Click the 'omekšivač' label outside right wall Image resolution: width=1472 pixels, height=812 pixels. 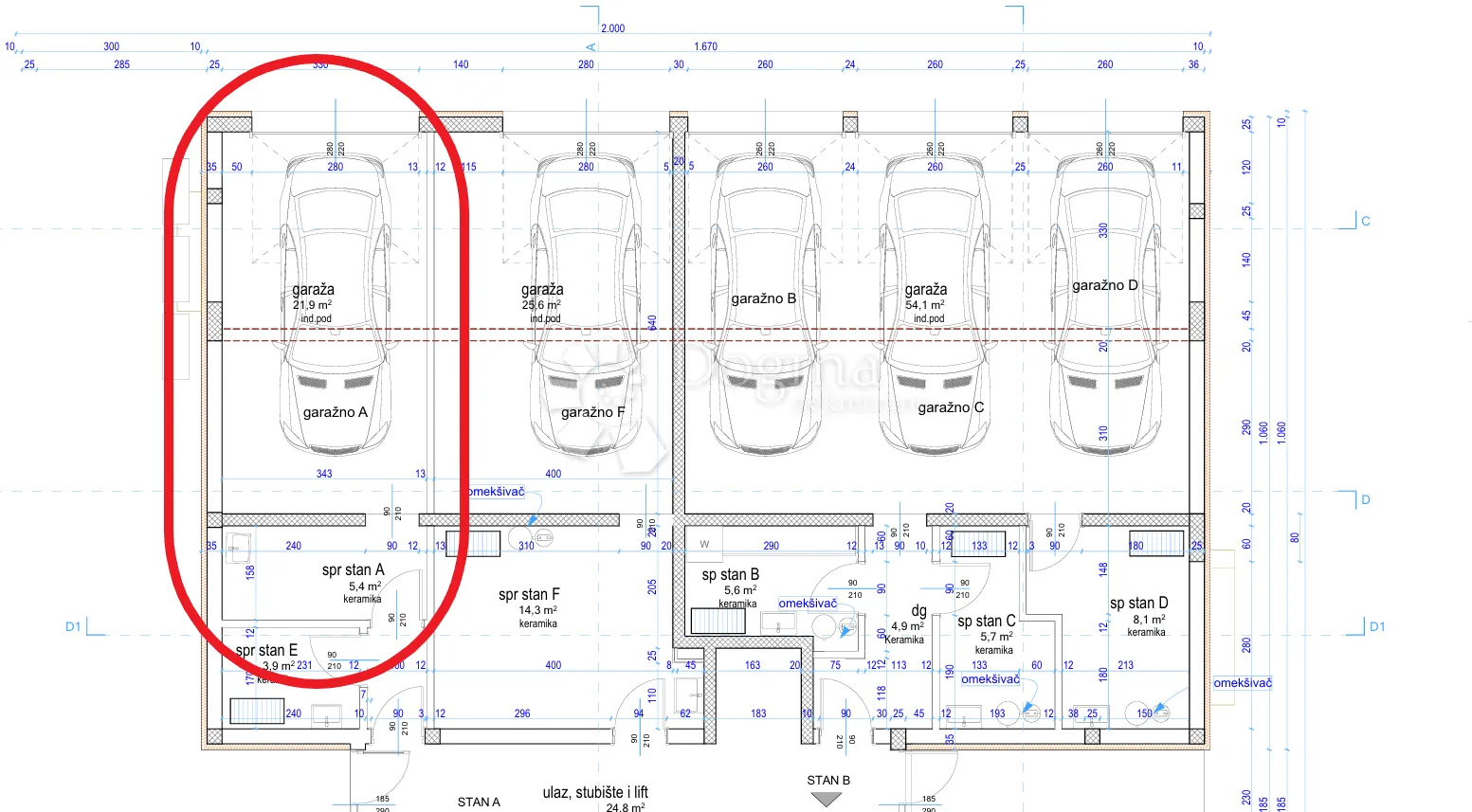point(1243,683)
